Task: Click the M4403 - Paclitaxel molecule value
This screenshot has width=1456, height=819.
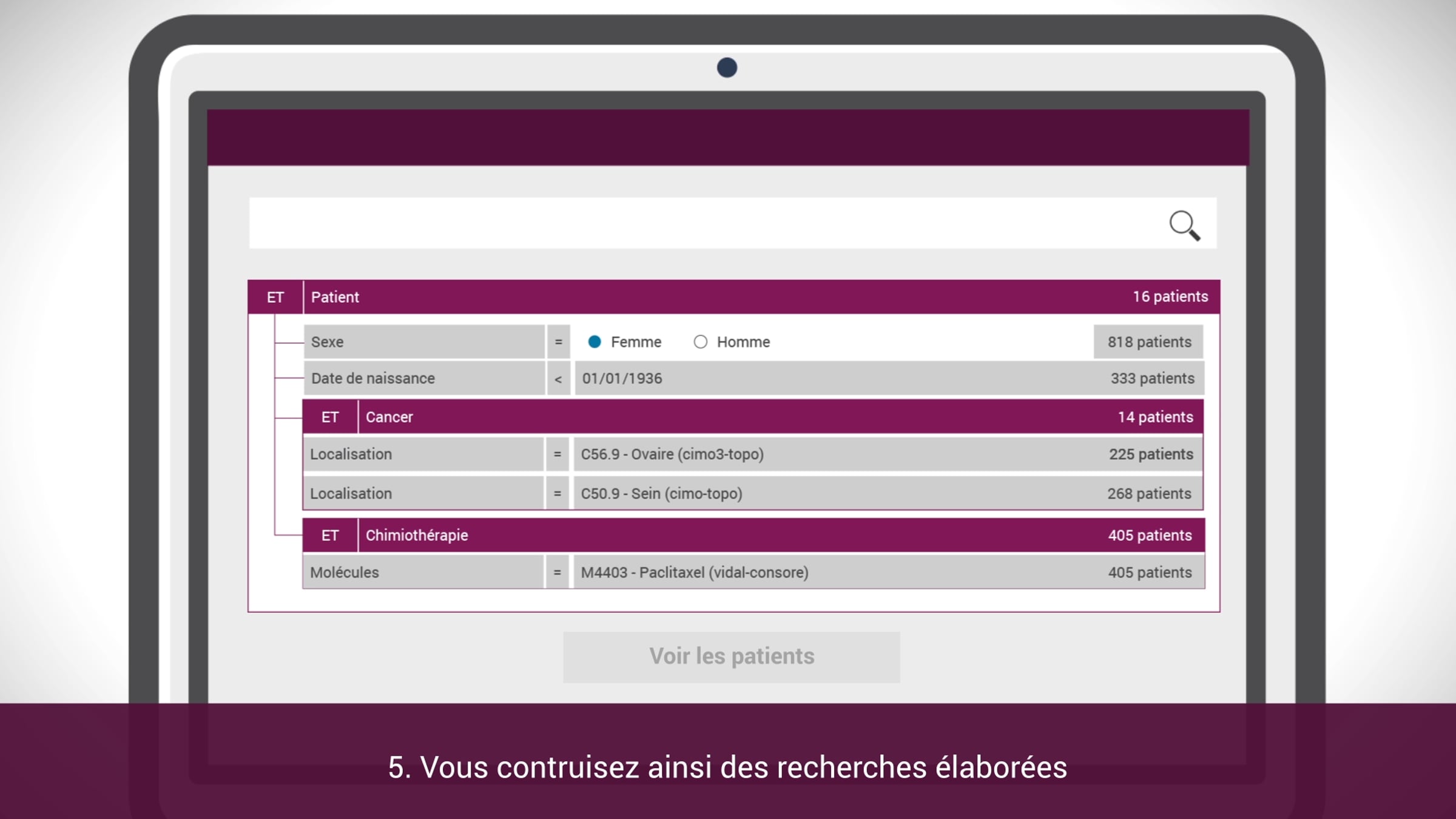Action: point(694,573)
